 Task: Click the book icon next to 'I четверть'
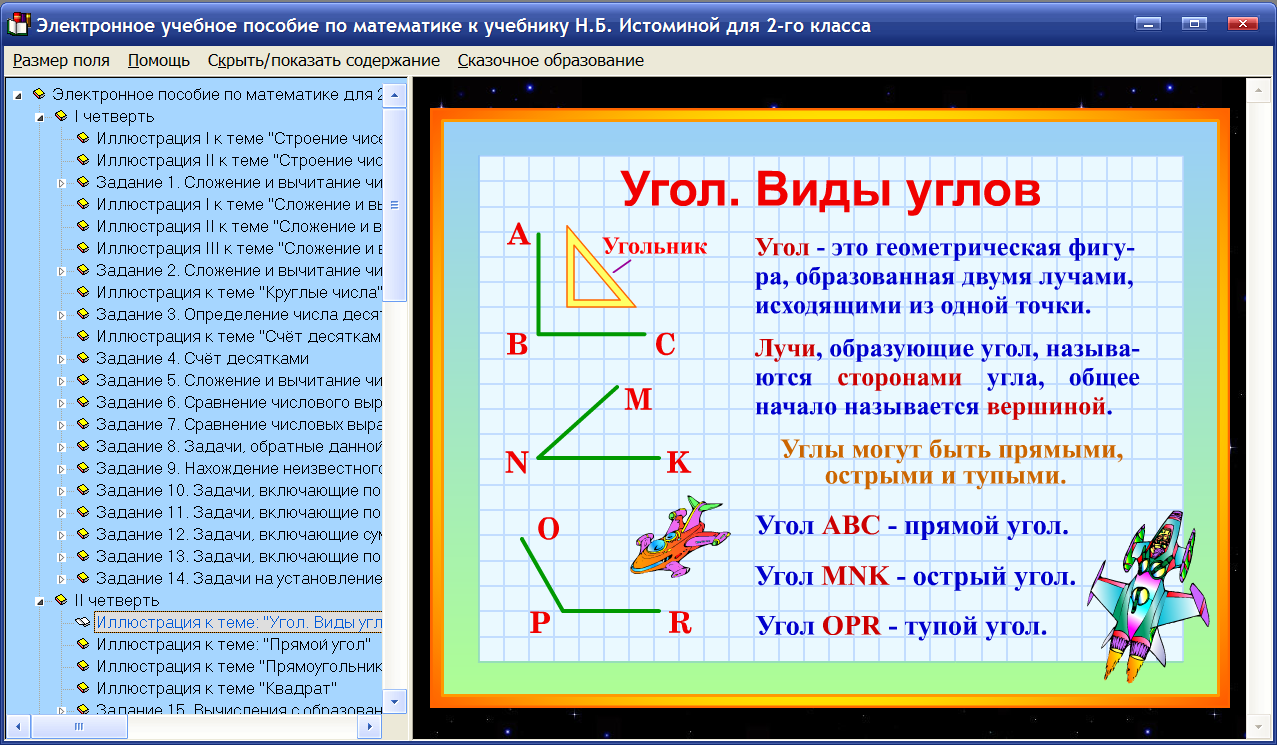point(61,115)
